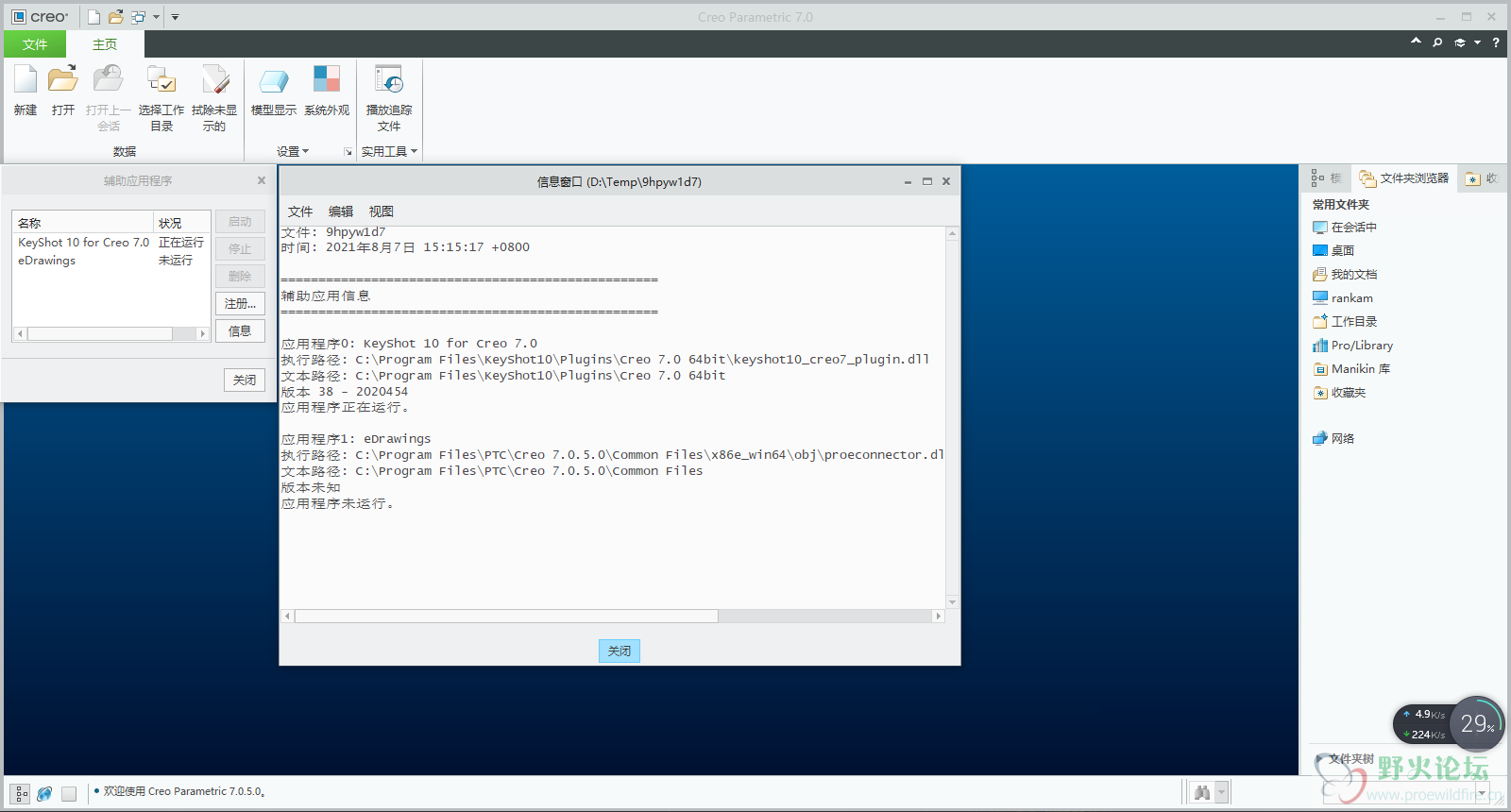
Task: Open rankam computer entry
Action: (1343, 298)
